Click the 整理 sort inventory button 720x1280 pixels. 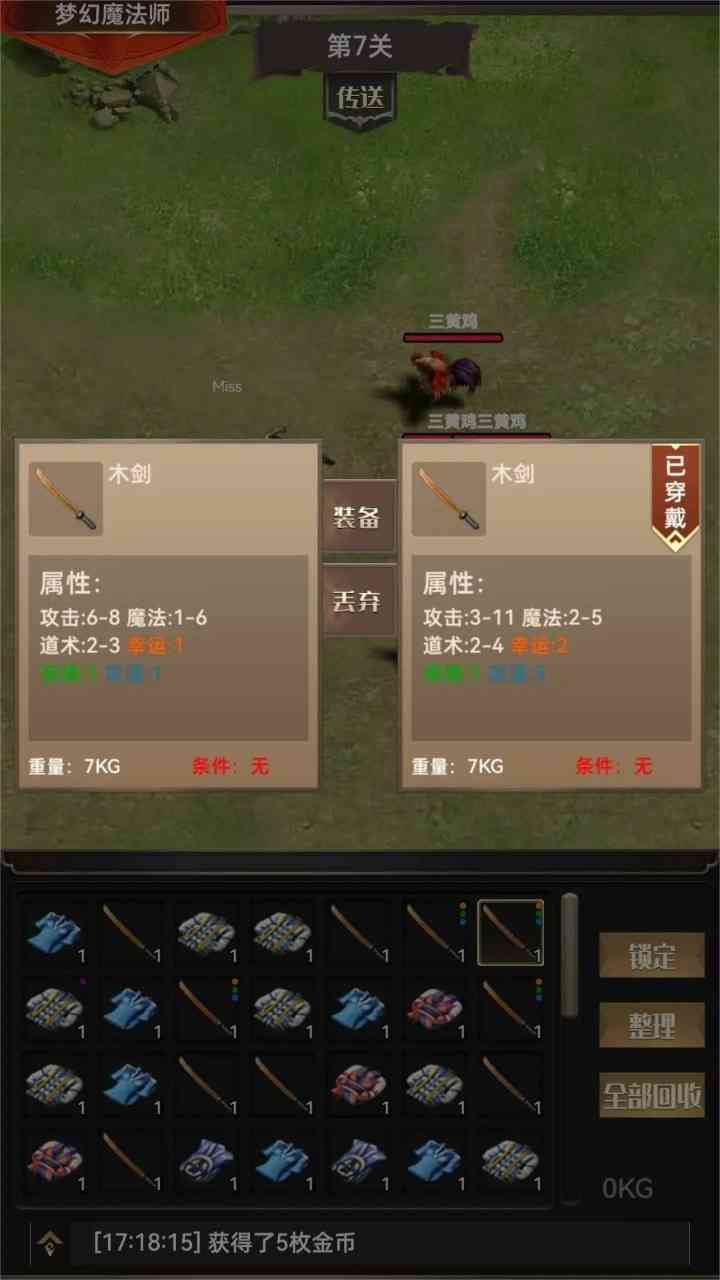pyautogui.click(x=652, y=1026)
